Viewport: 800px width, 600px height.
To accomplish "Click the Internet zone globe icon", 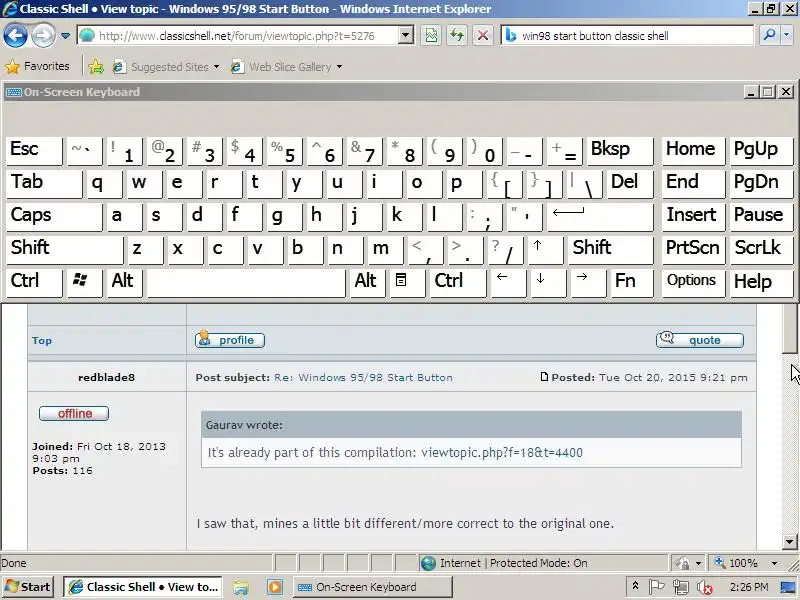I will [429, 563].
